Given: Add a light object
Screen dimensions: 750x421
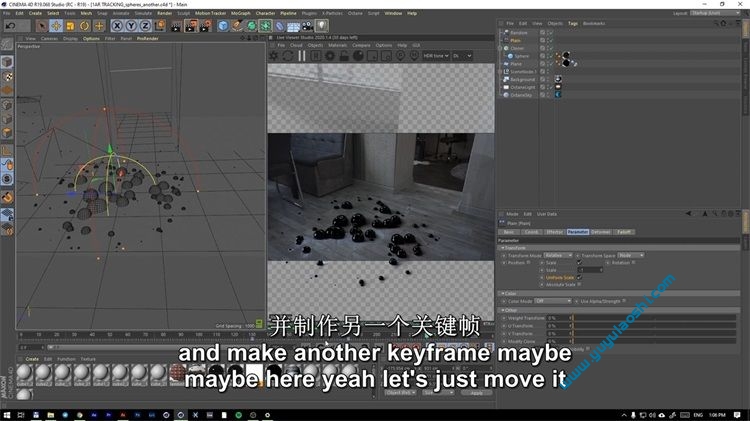Looking at the screenshot, I should 322,25.
